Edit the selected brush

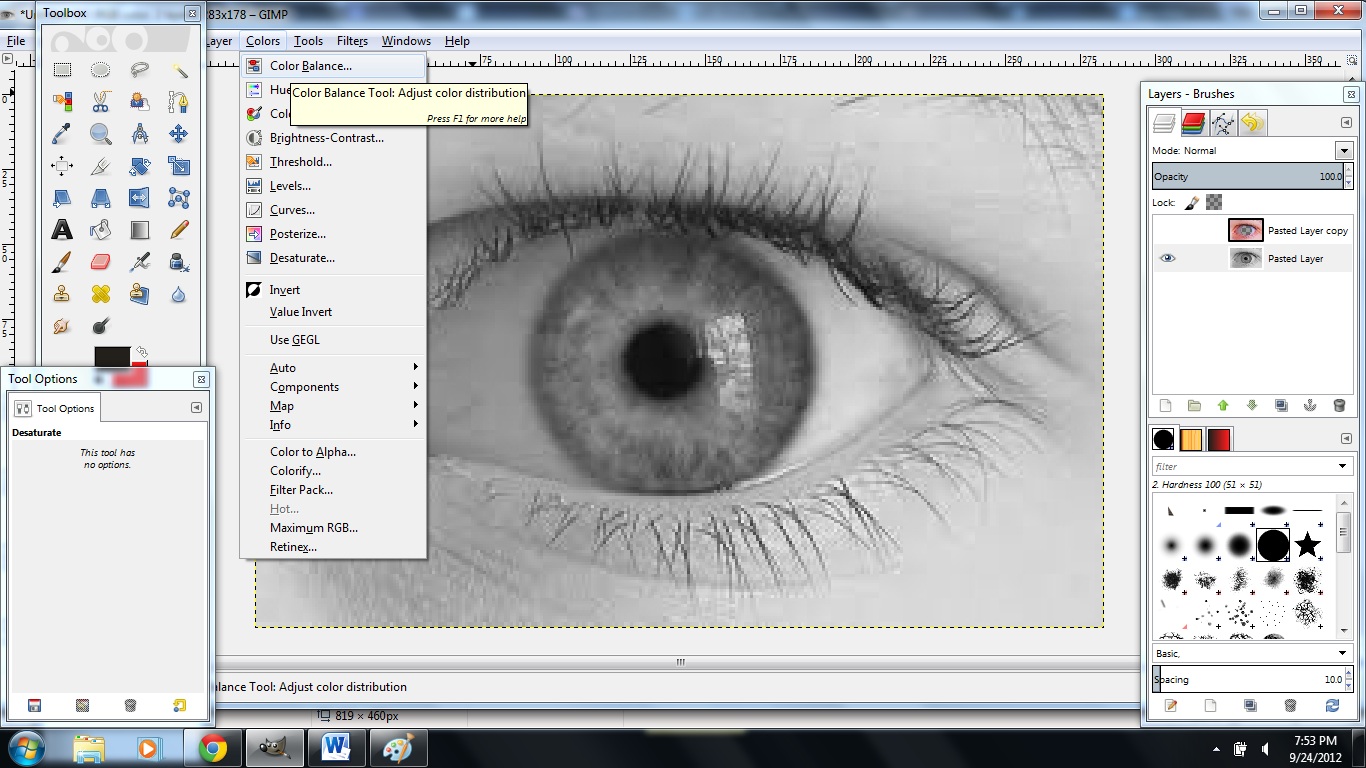[1171, 705]
